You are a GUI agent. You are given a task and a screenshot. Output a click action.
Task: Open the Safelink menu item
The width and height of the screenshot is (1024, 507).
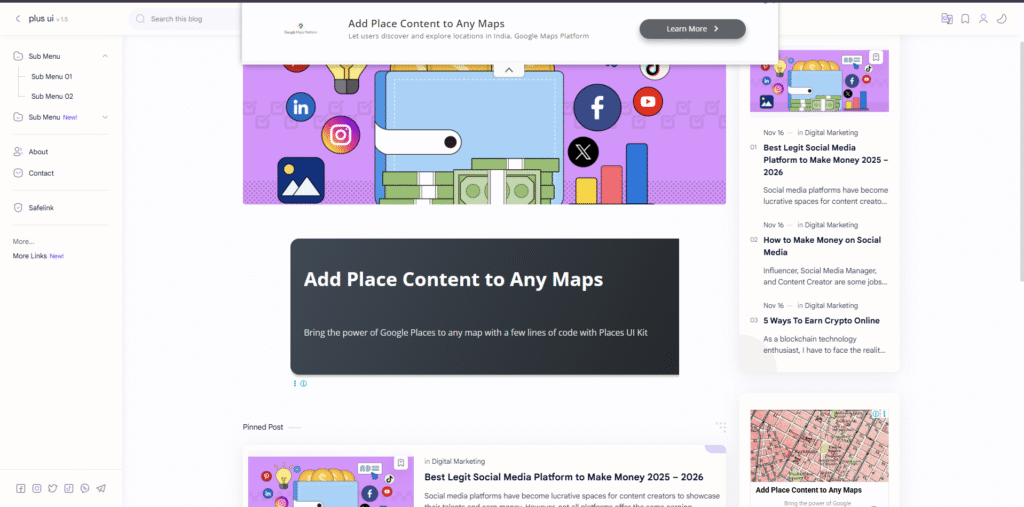pos(41,208)
